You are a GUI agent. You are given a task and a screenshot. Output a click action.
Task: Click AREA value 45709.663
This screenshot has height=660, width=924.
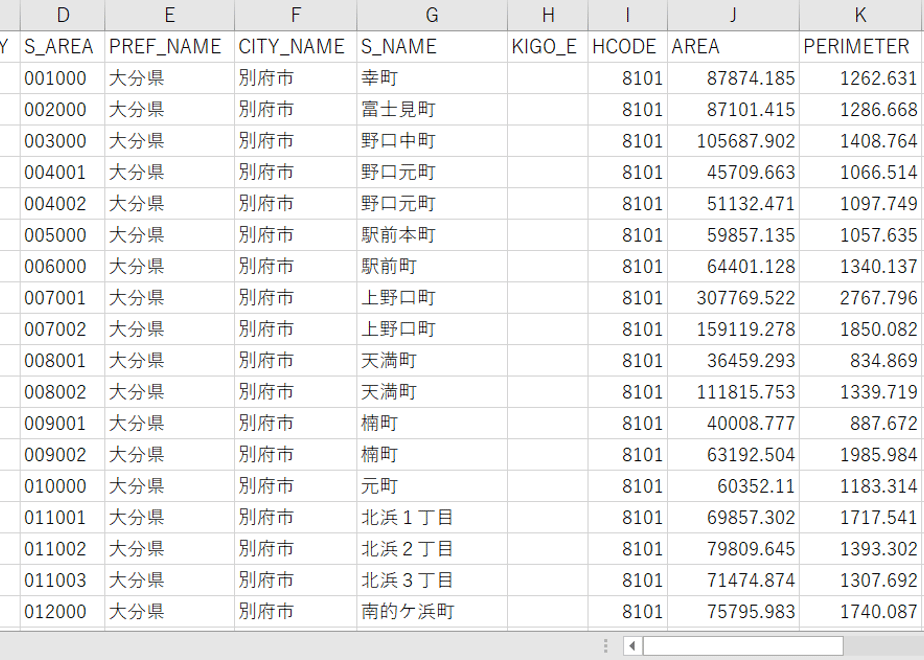click(733, 172)
